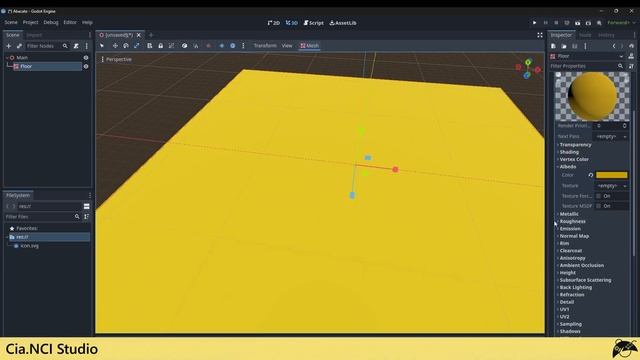640x360 pixels.
Task: Create a new resource in Inspector
Action: point(553,46)
